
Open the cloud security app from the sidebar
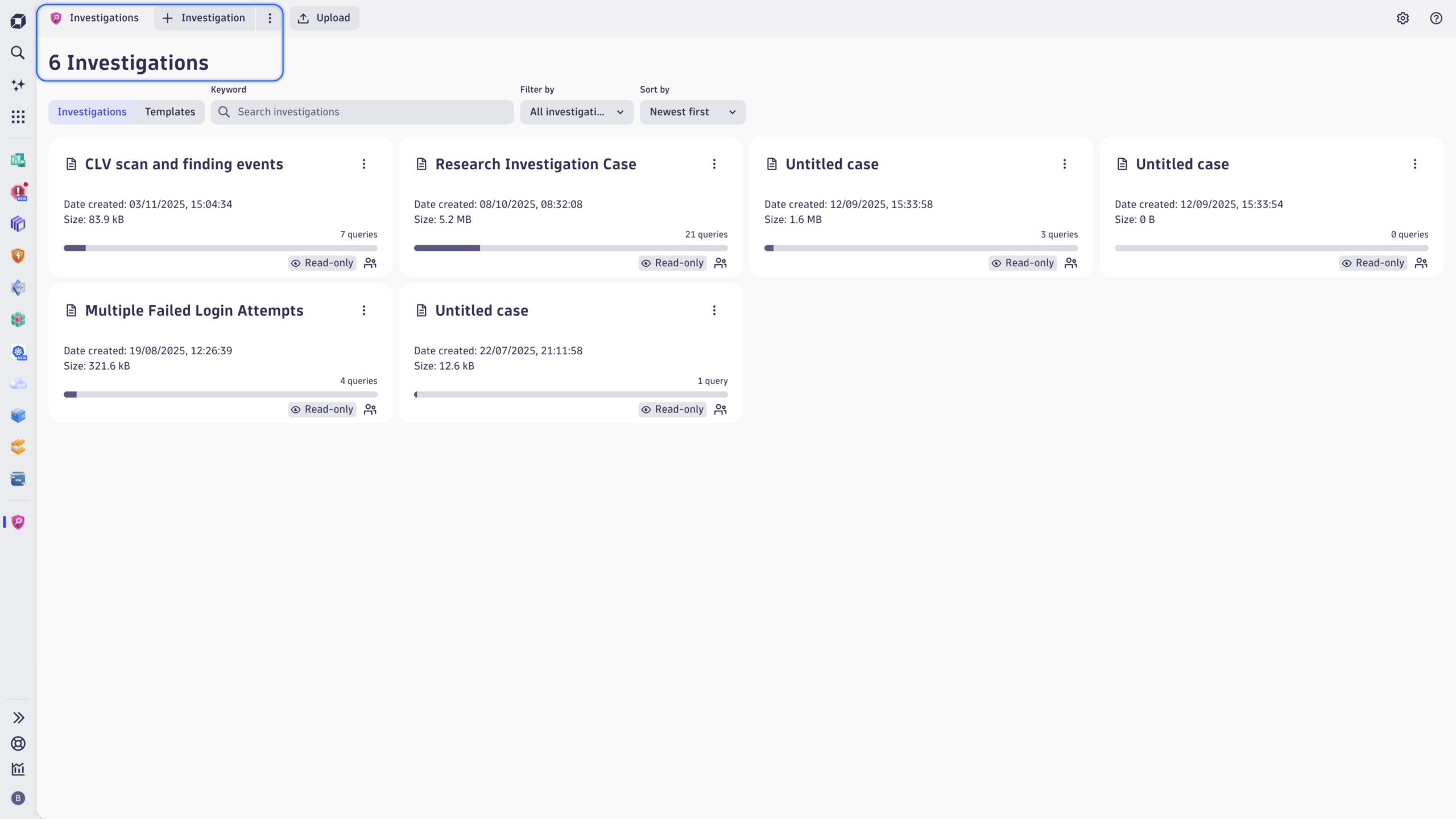click(18, 383)
